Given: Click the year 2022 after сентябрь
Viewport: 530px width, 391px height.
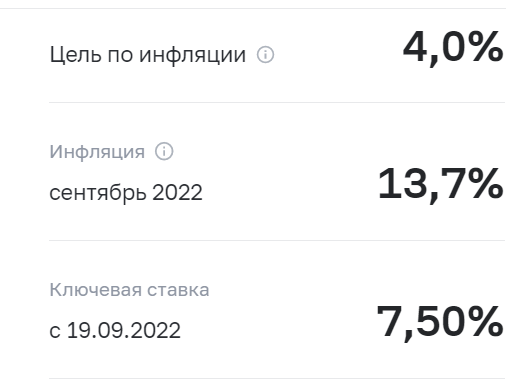Looking at the screenshot, I should pos(177,192).
